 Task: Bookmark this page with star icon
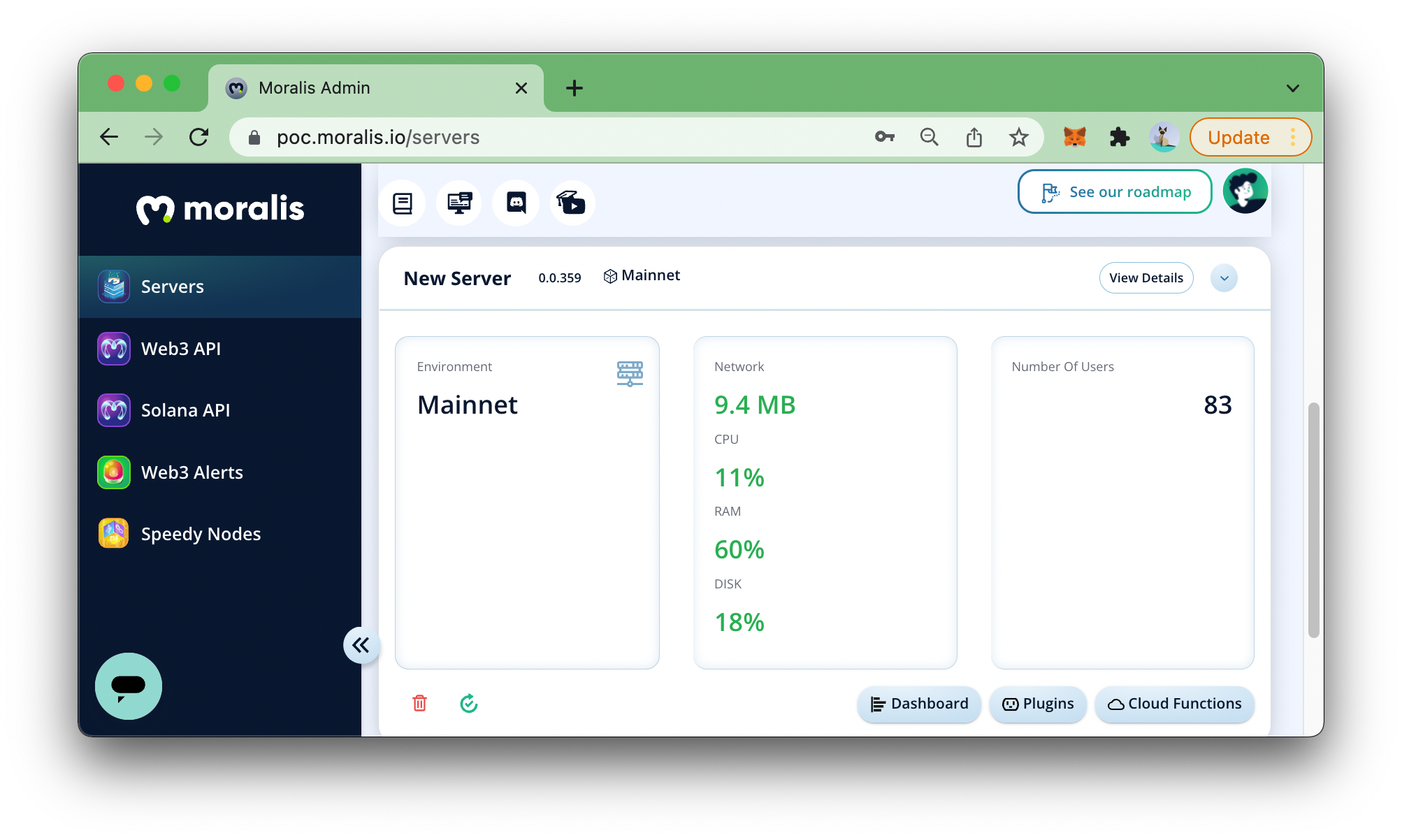1019,137
